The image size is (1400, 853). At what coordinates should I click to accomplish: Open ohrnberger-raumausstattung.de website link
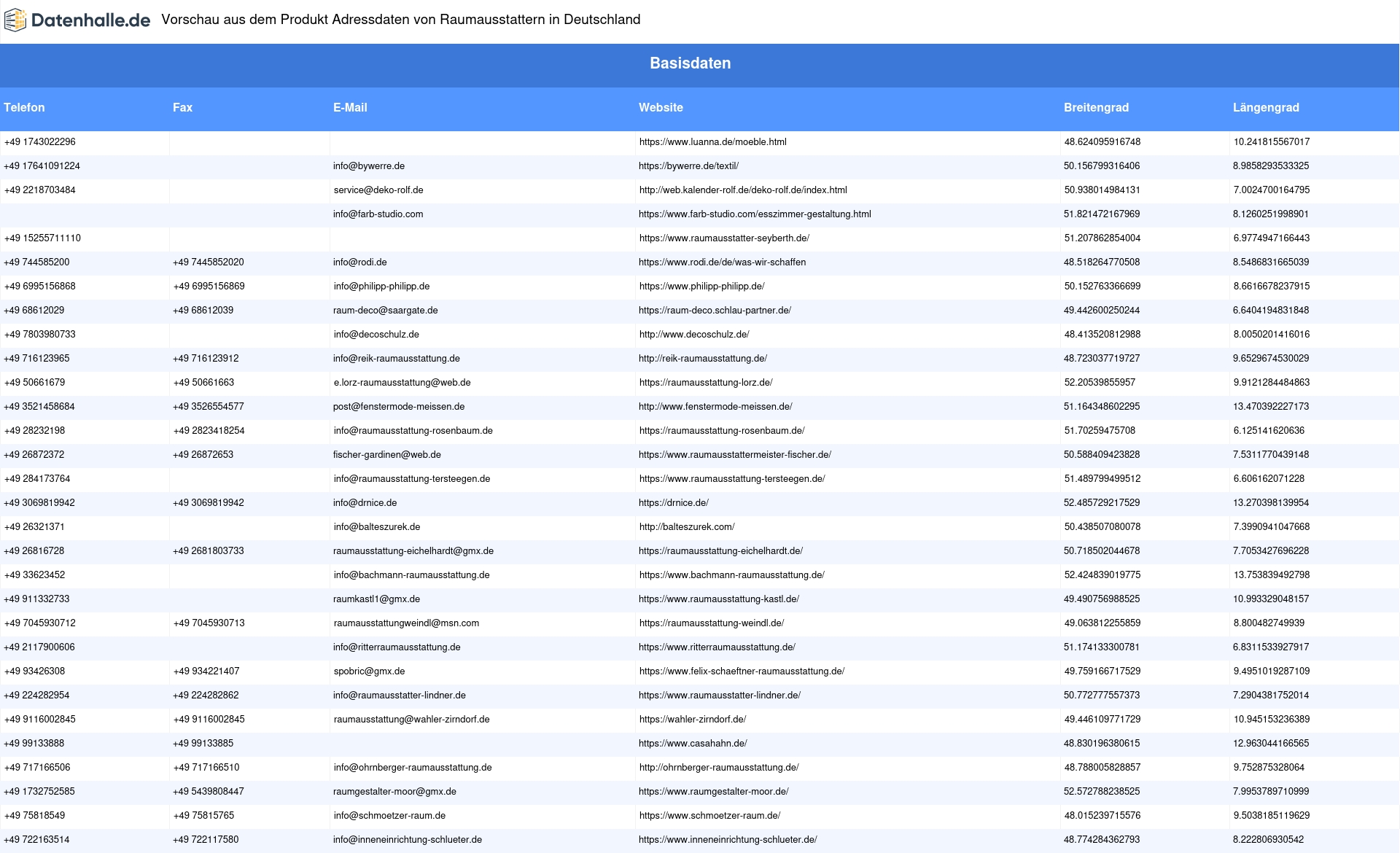click(x=719, y=768)
